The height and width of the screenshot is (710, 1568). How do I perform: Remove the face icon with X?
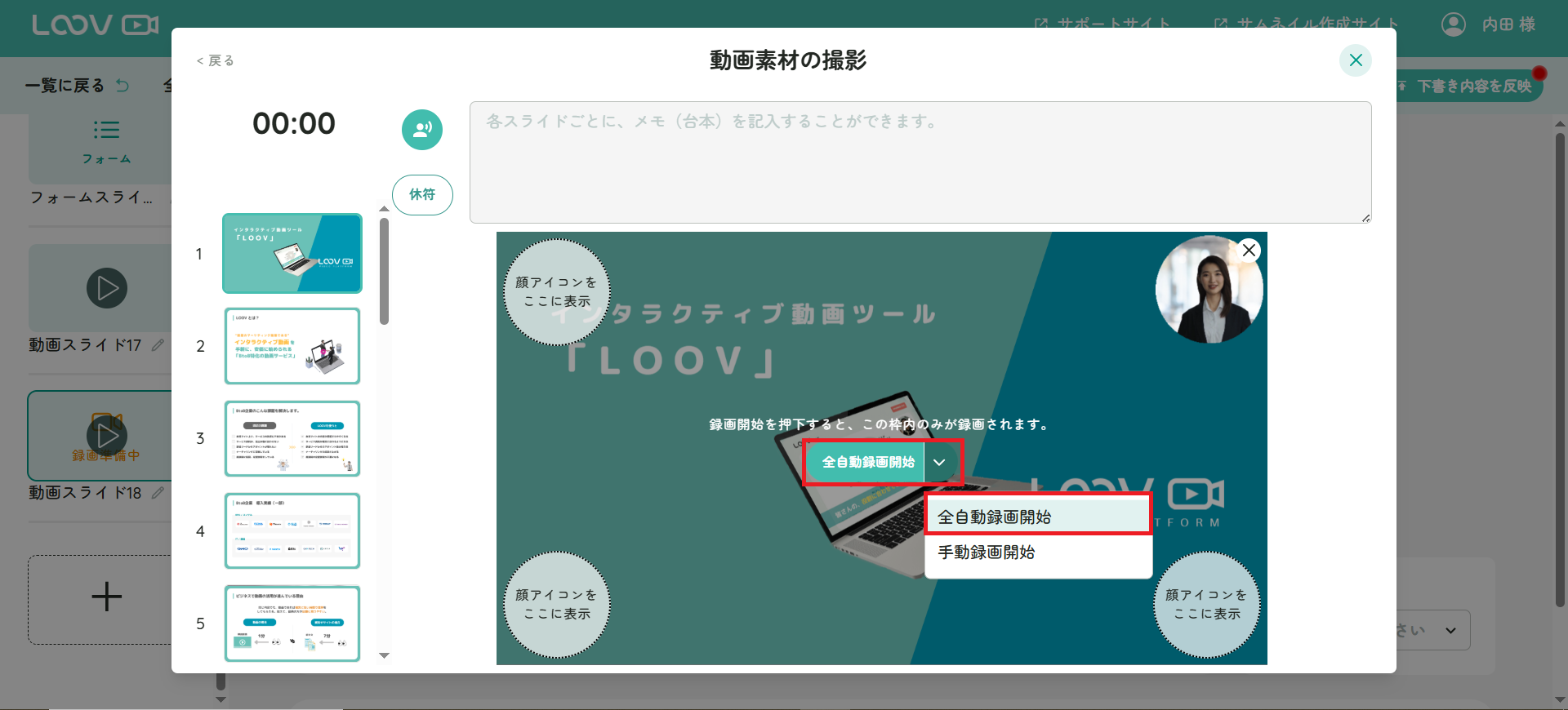[x=1249, y=251]
